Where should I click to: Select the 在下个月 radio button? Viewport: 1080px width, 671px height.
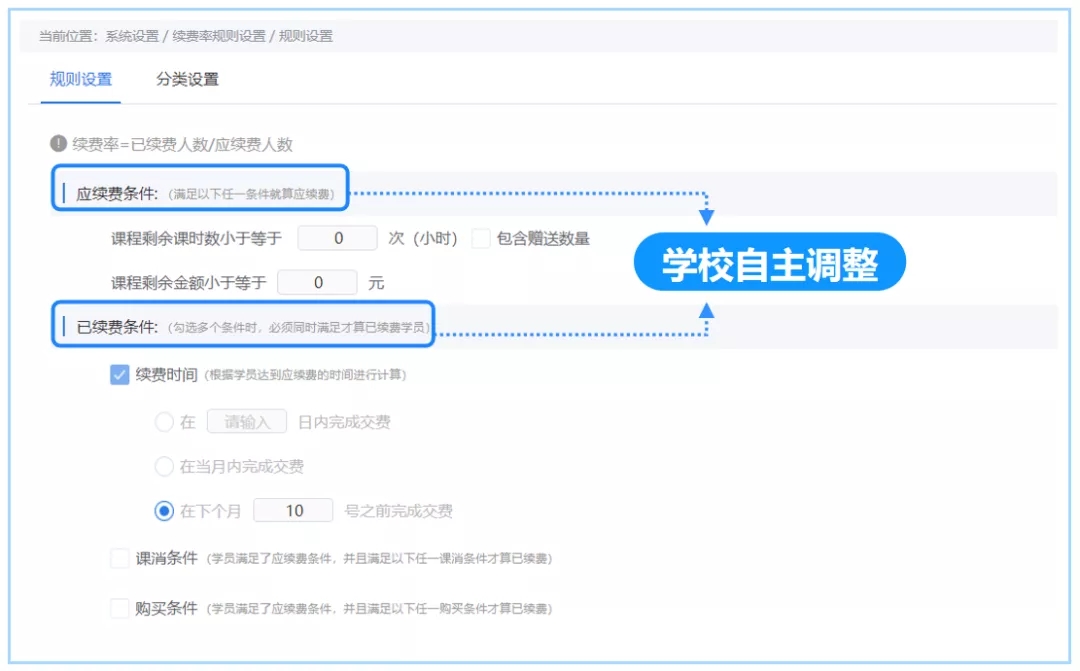point(164,511)
